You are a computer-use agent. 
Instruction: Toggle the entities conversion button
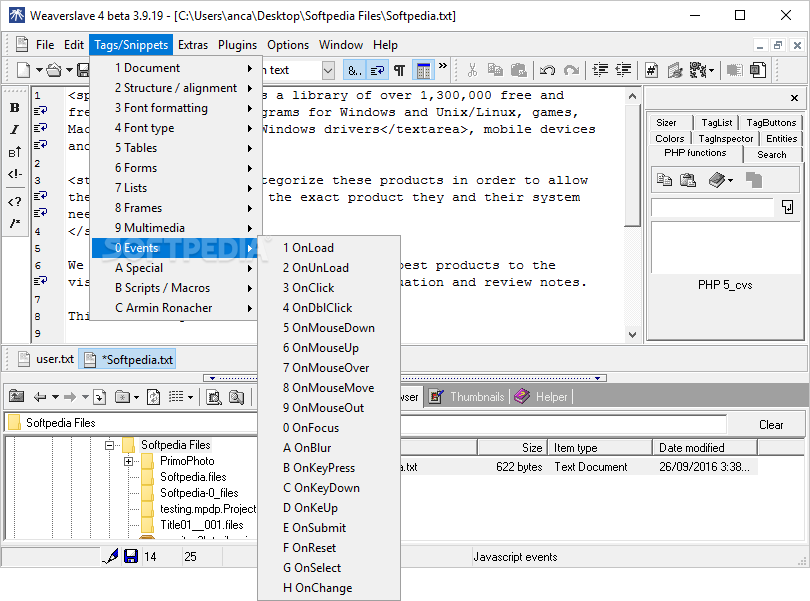[354, 70]
